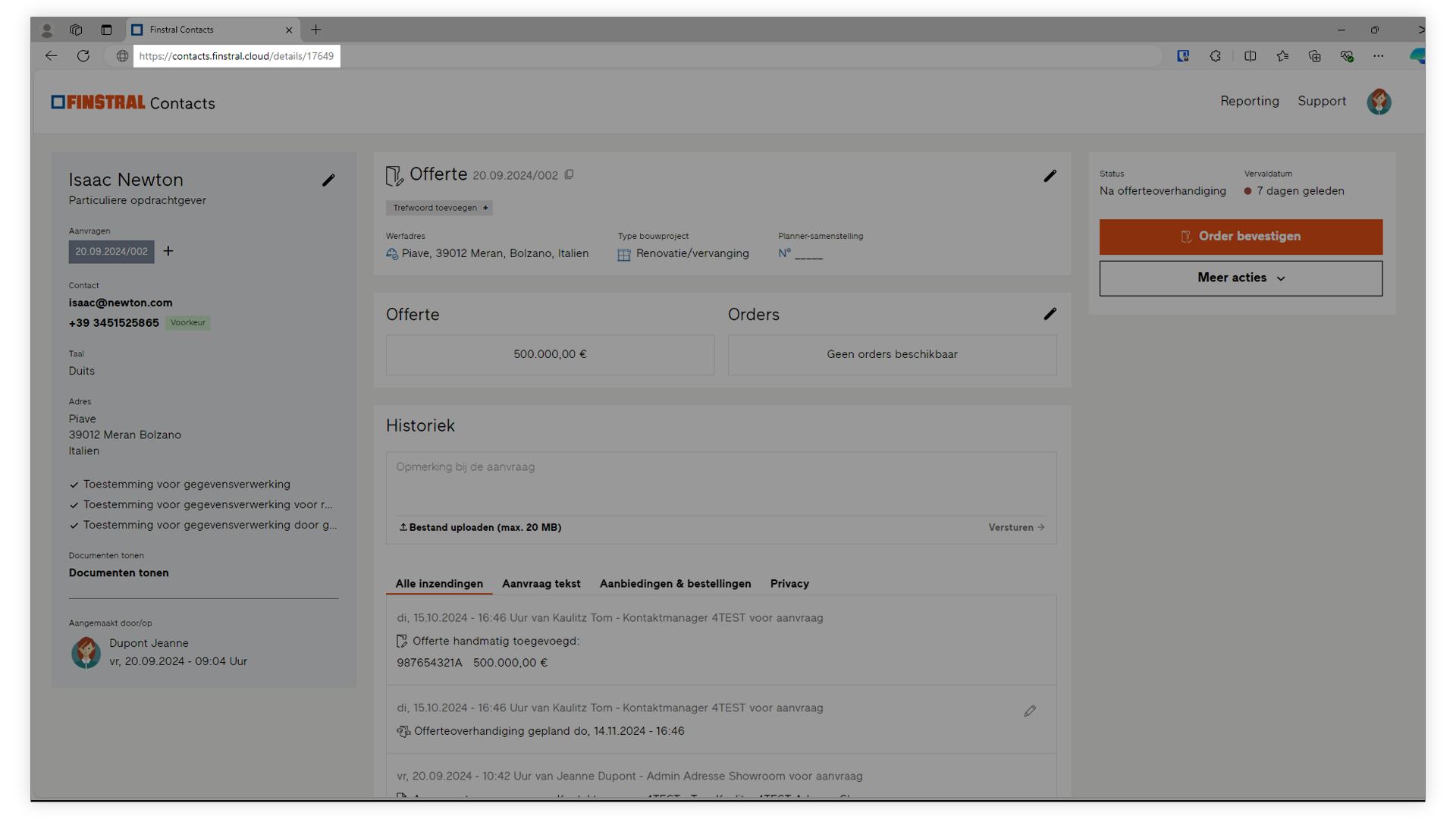Screen dimensions: 1456x819
Task: Edit Offerte and Orders section pencil
Action: [1050, 314]
